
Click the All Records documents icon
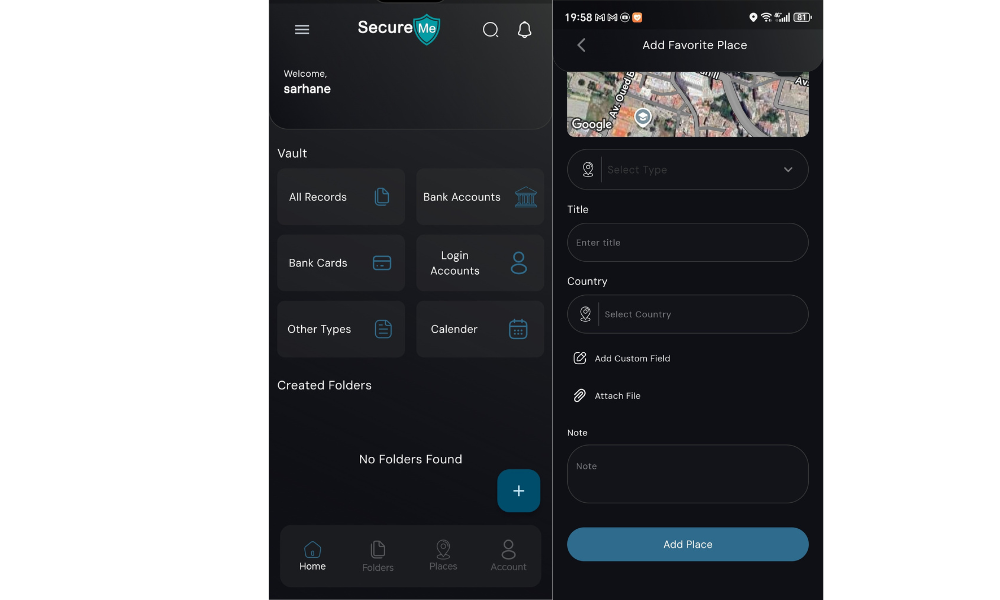pos(382,196)
